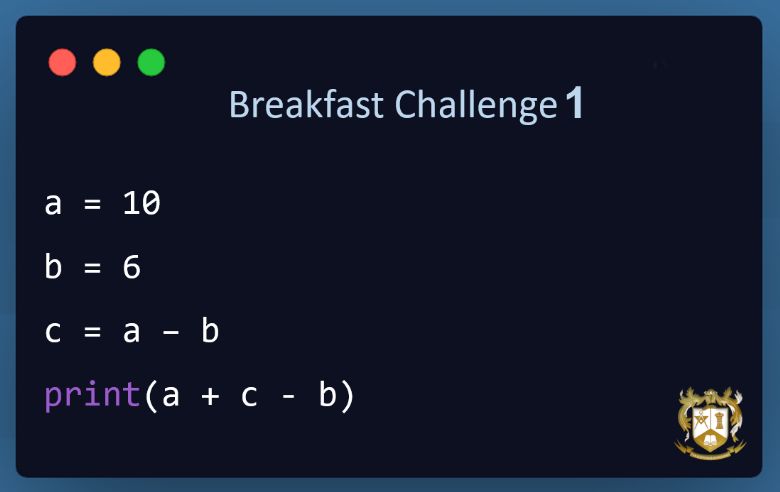780x492 pixels.
Task: Click the closing parenthesis of print
Action: click(347, 396)
